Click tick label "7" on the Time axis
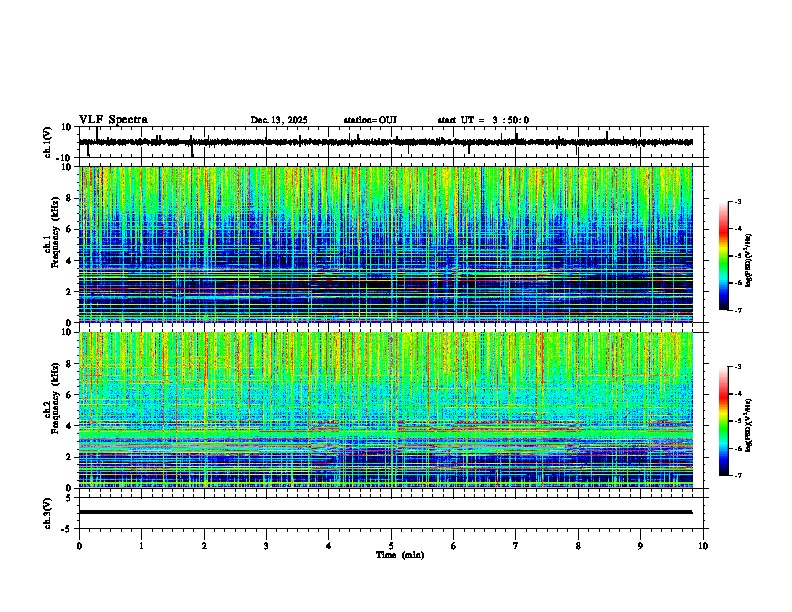The image size is (792, 612). (516, 546)
